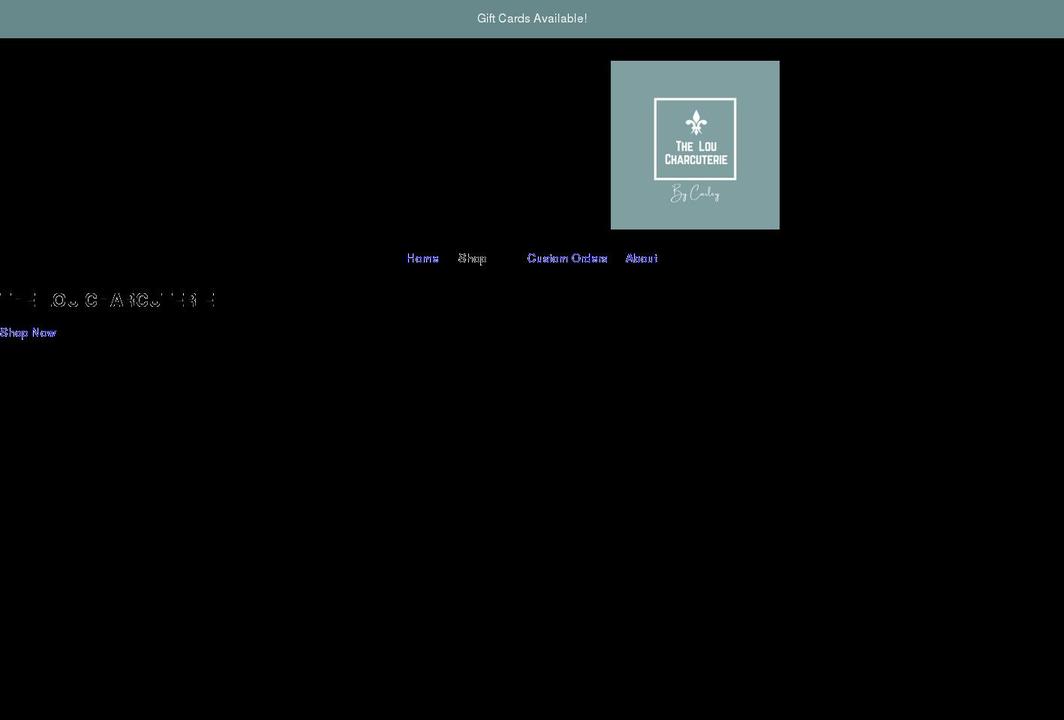Open the Home navigation item
The width and height of the screenshot is (1064, 720).
[x=422, y=257]
